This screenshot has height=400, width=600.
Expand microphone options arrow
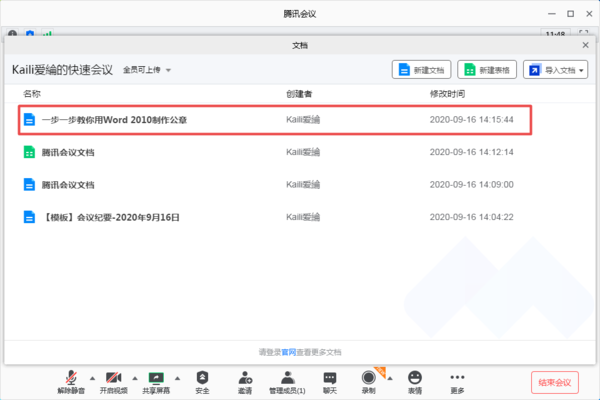coord(93,379)
